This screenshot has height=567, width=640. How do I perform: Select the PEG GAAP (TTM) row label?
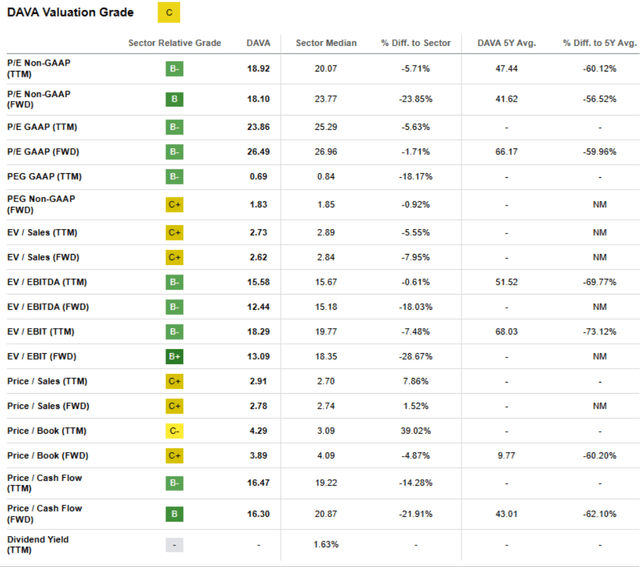click(x=44, y=177)
